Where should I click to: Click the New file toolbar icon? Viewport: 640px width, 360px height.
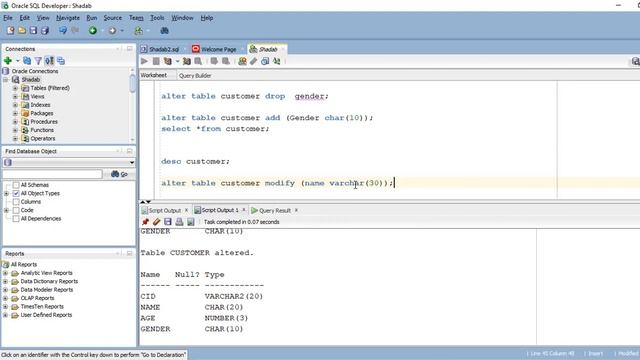[11, 31]
